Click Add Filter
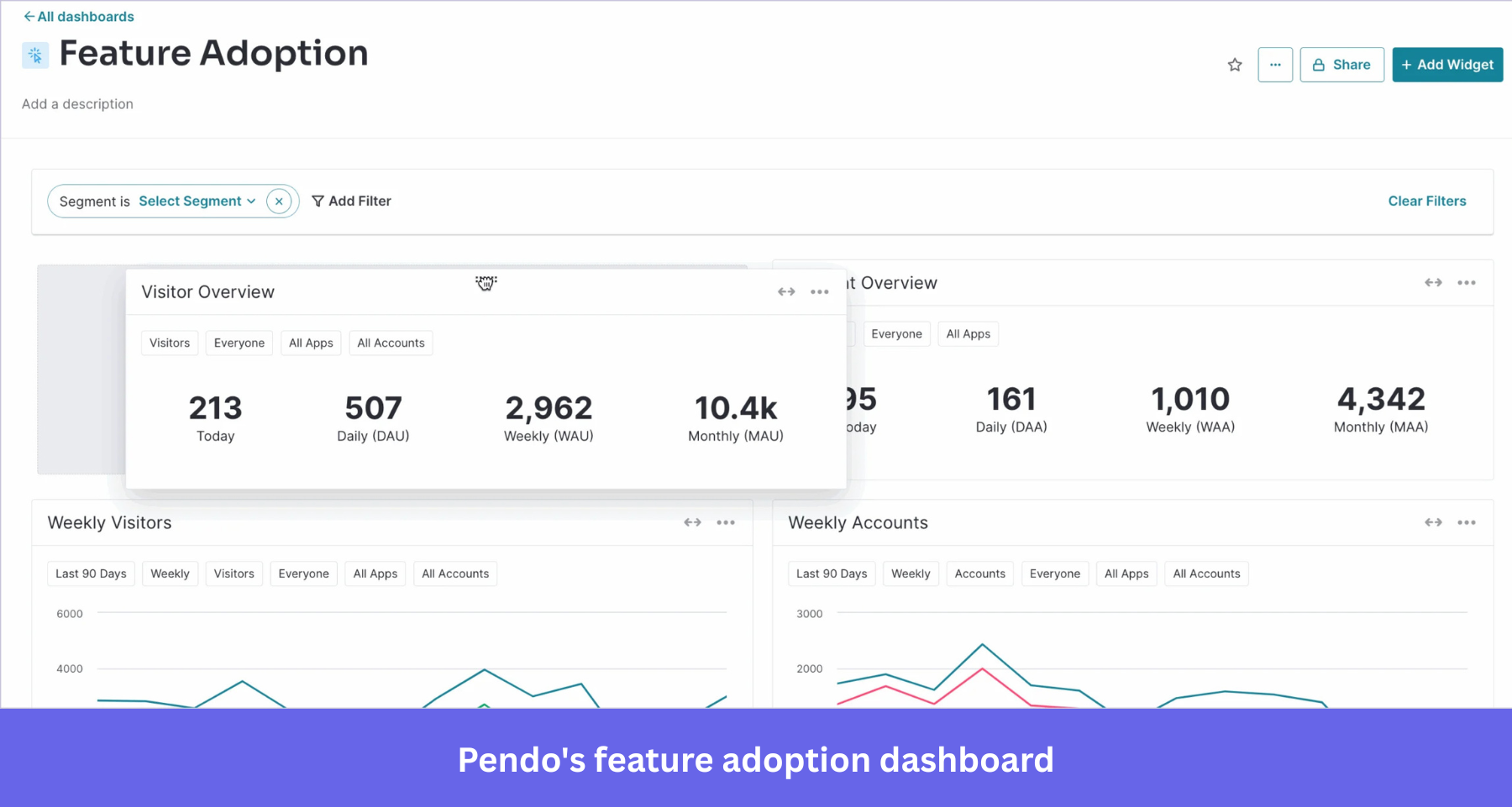 point(351,202)
